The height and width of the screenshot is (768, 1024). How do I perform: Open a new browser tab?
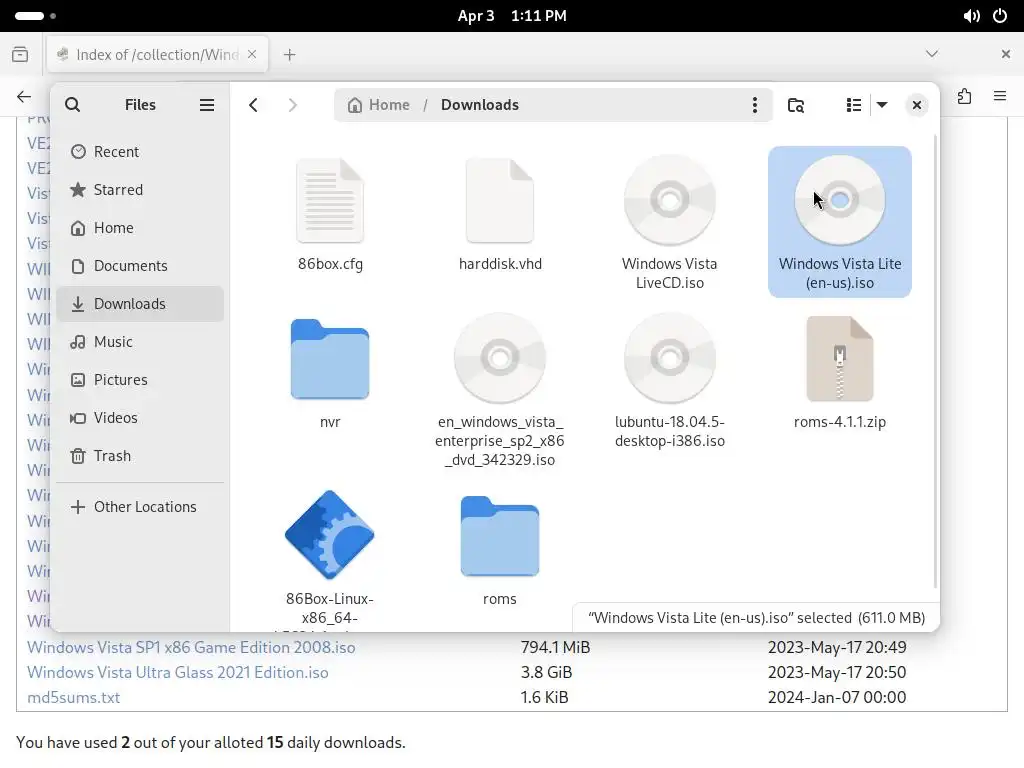click(x=289, y=55)
